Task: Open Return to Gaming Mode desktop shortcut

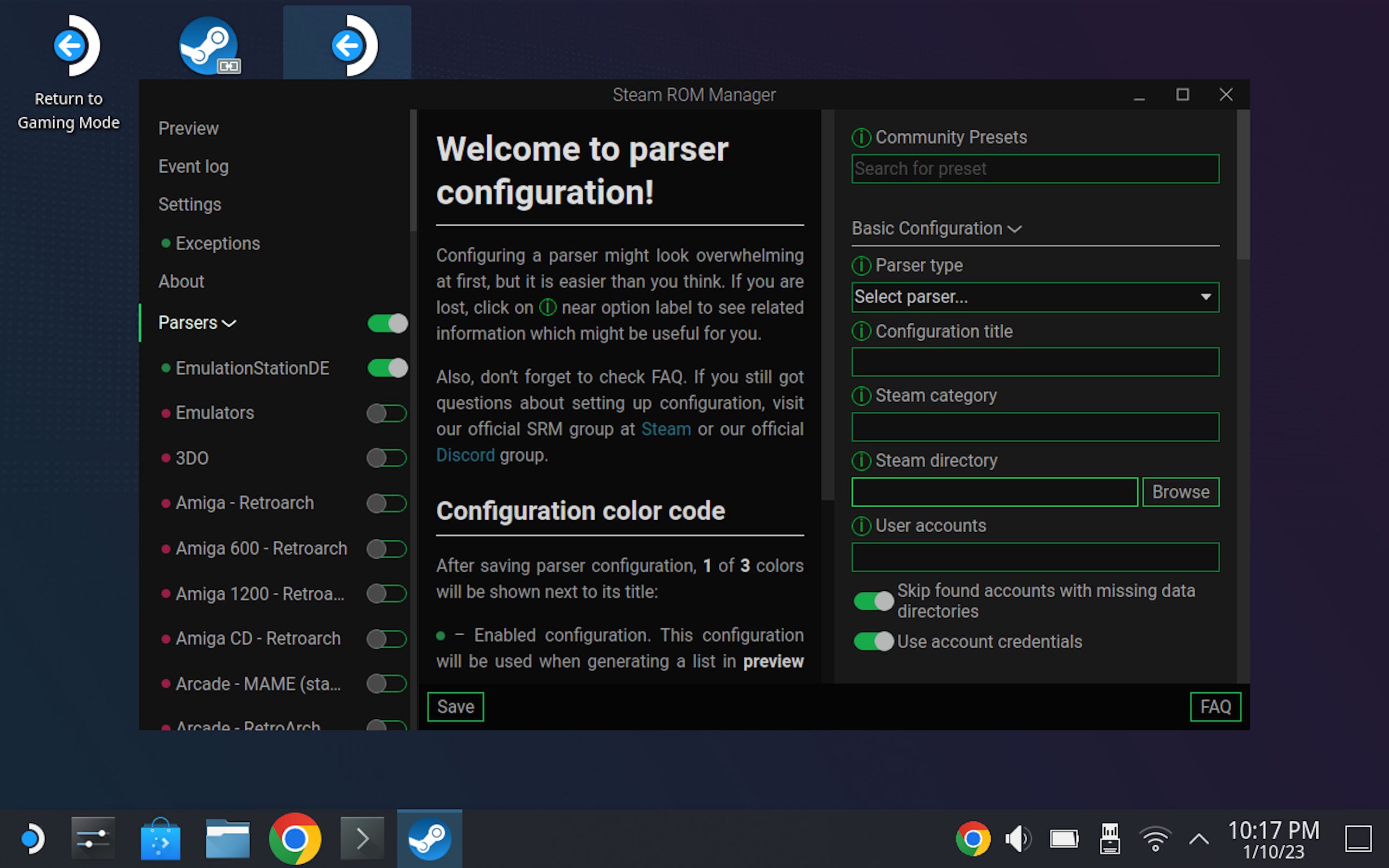Action: coord(69,73)
